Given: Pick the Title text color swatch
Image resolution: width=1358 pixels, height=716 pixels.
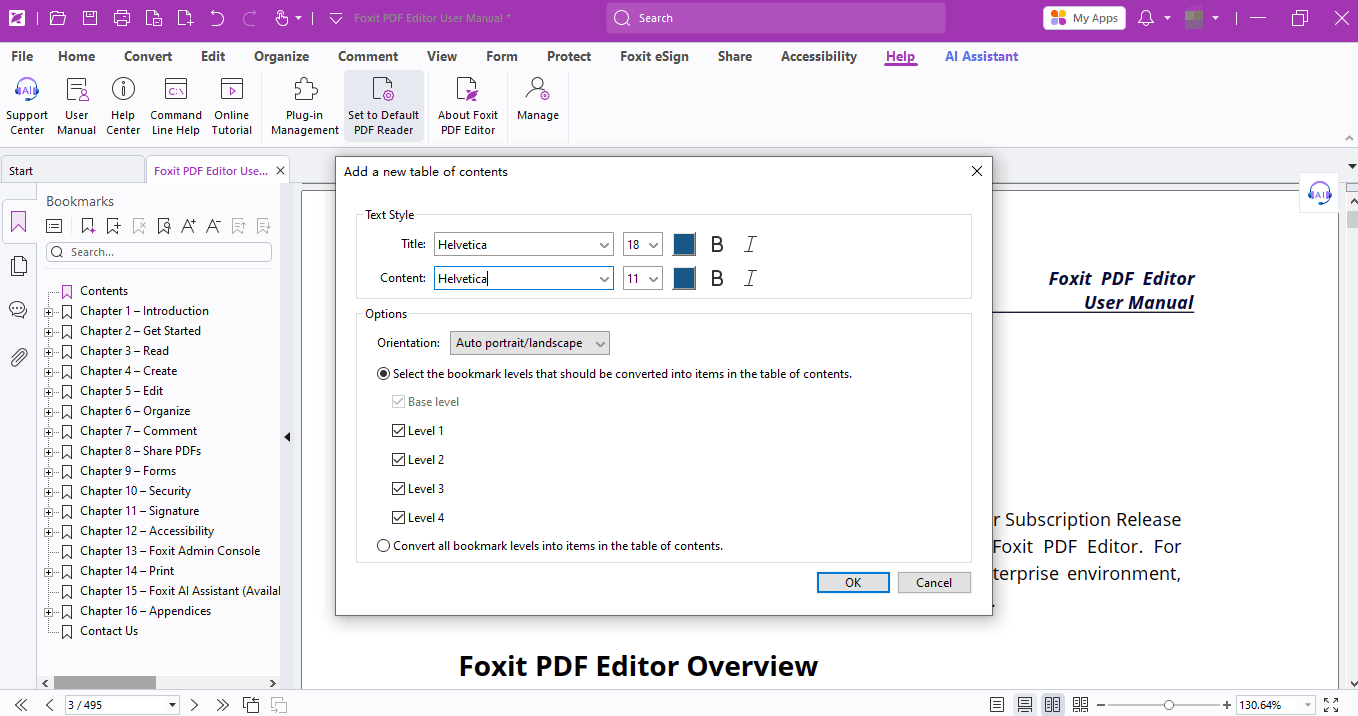Looking at the screenshot, I should (x=684, y=244).
